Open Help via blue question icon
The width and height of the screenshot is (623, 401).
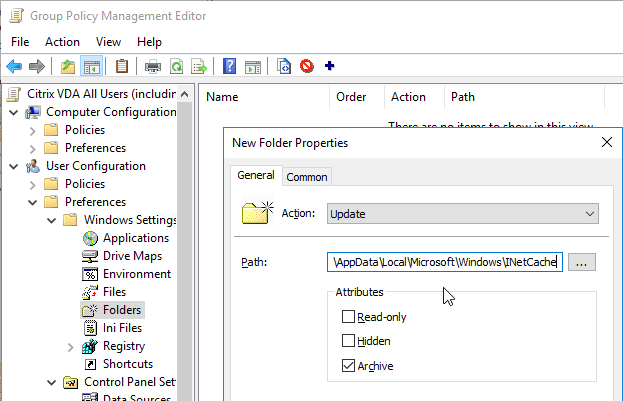click(229, 66)
